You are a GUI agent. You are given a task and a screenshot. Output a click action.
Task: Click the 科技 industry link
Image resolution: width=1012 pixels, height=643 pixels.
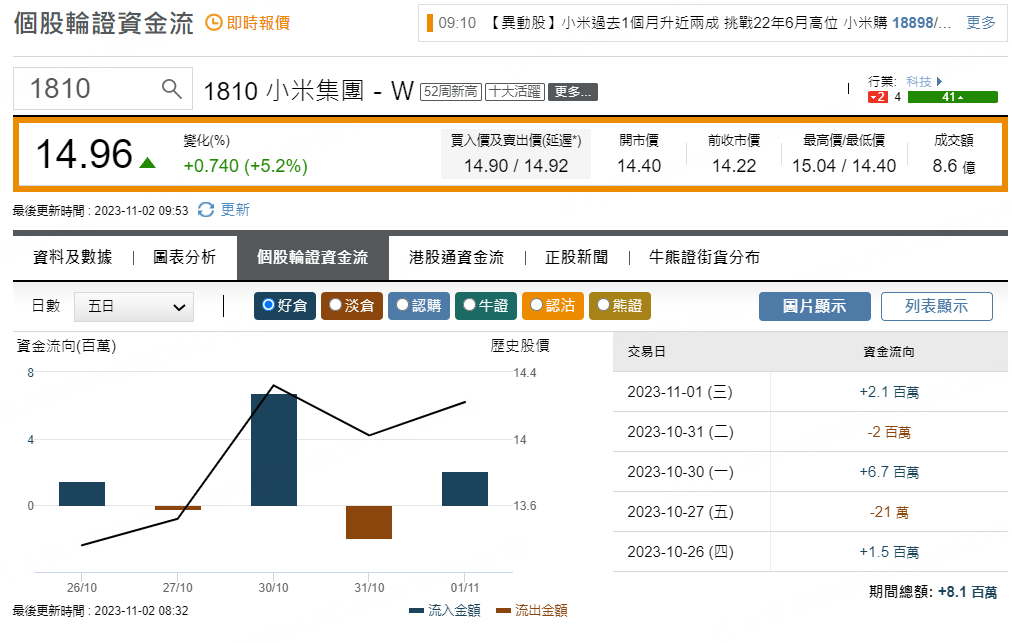click(919, 81)
